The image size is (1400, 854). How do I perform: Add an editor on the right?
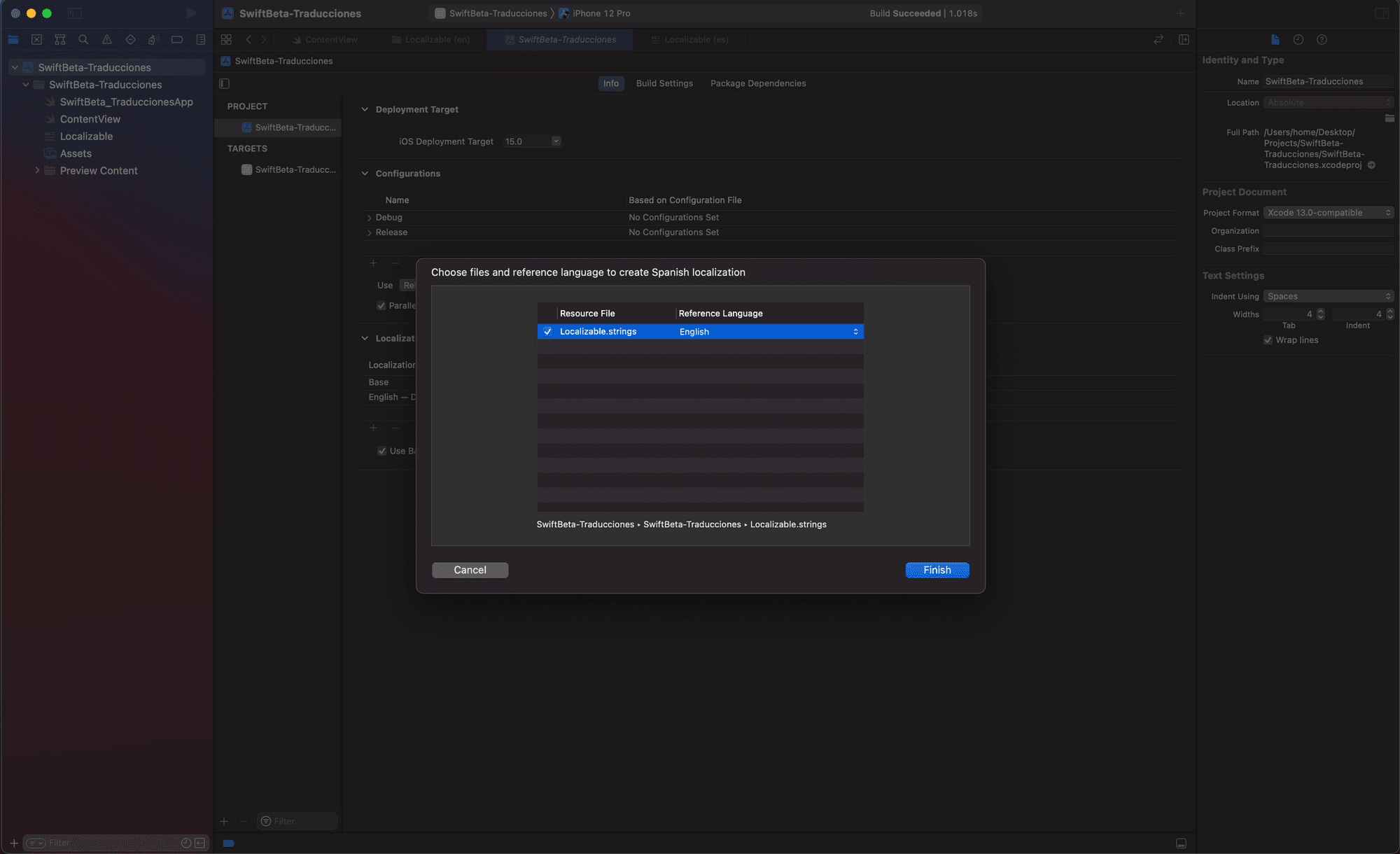1184,40
